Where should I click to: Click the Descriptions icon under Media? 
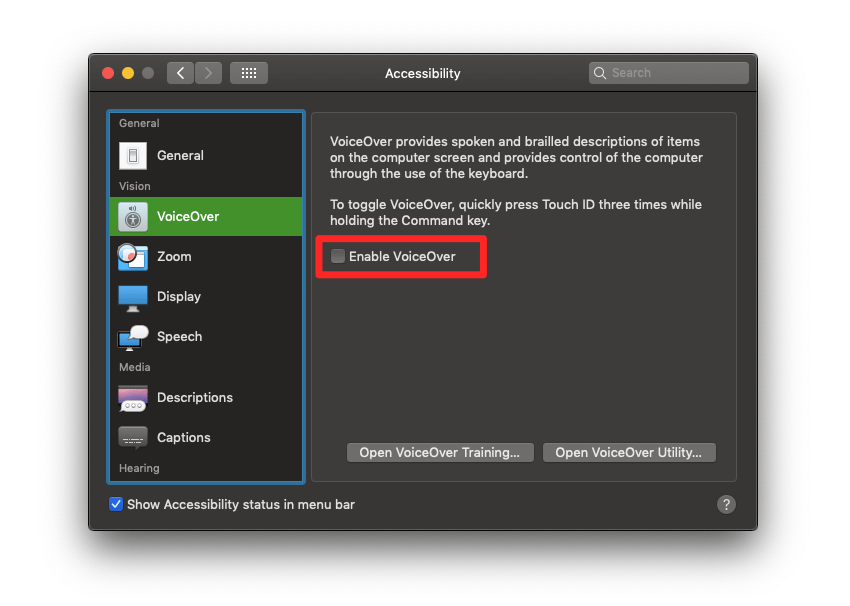coord(133,398)
